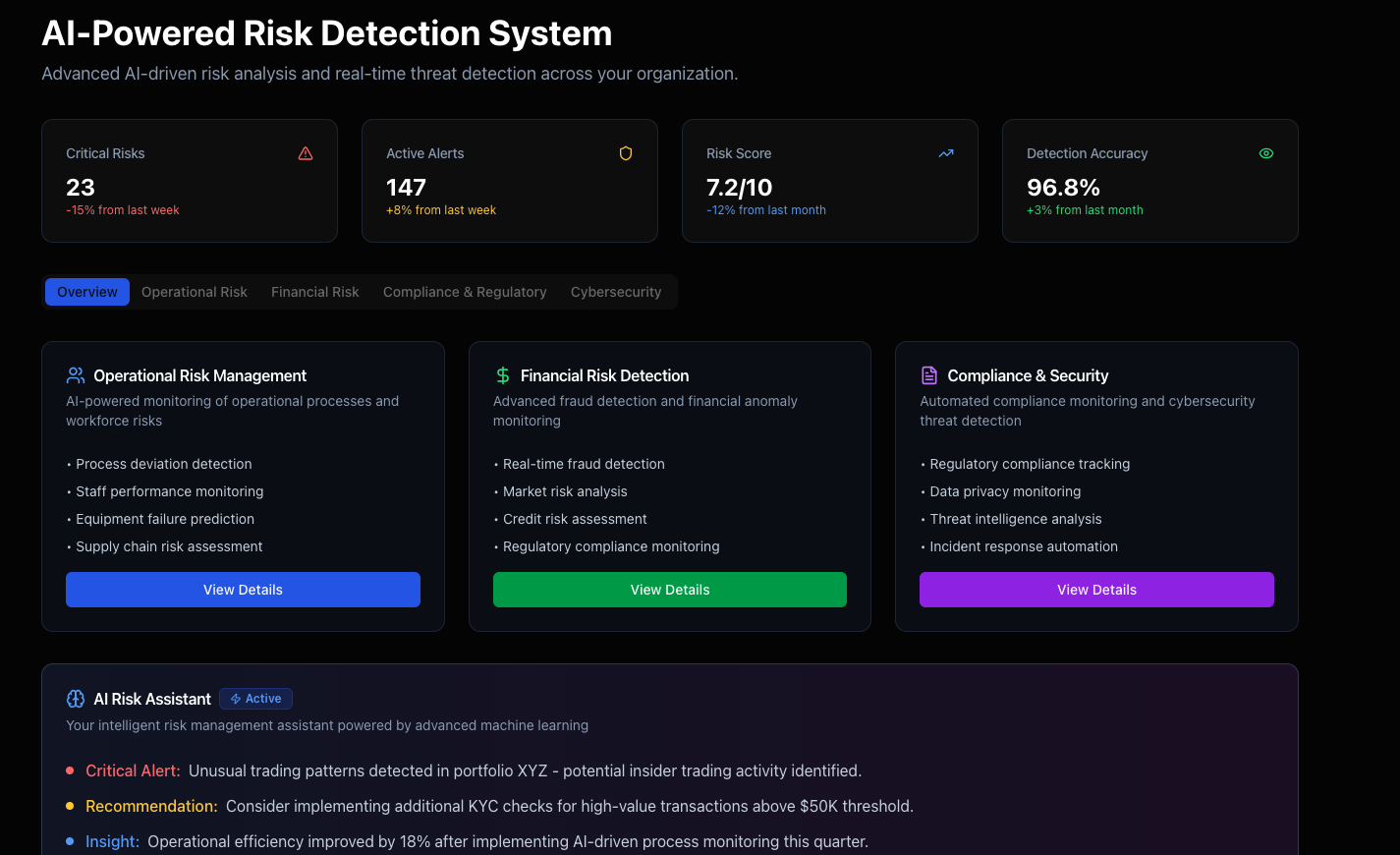Click the blue indicator beside Insight

(69, 841)
